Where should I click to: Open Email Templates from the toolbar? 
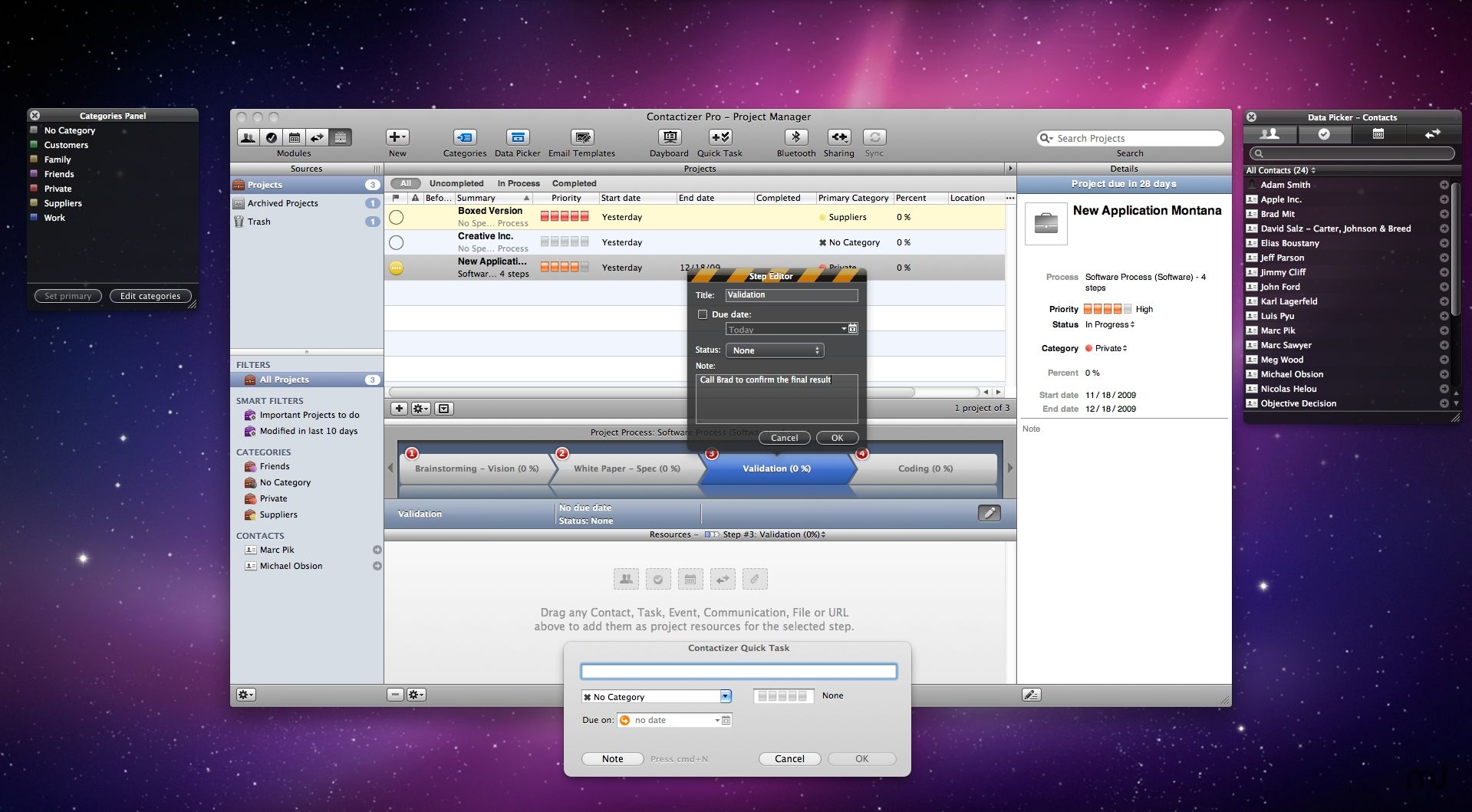tap(582, 137)
